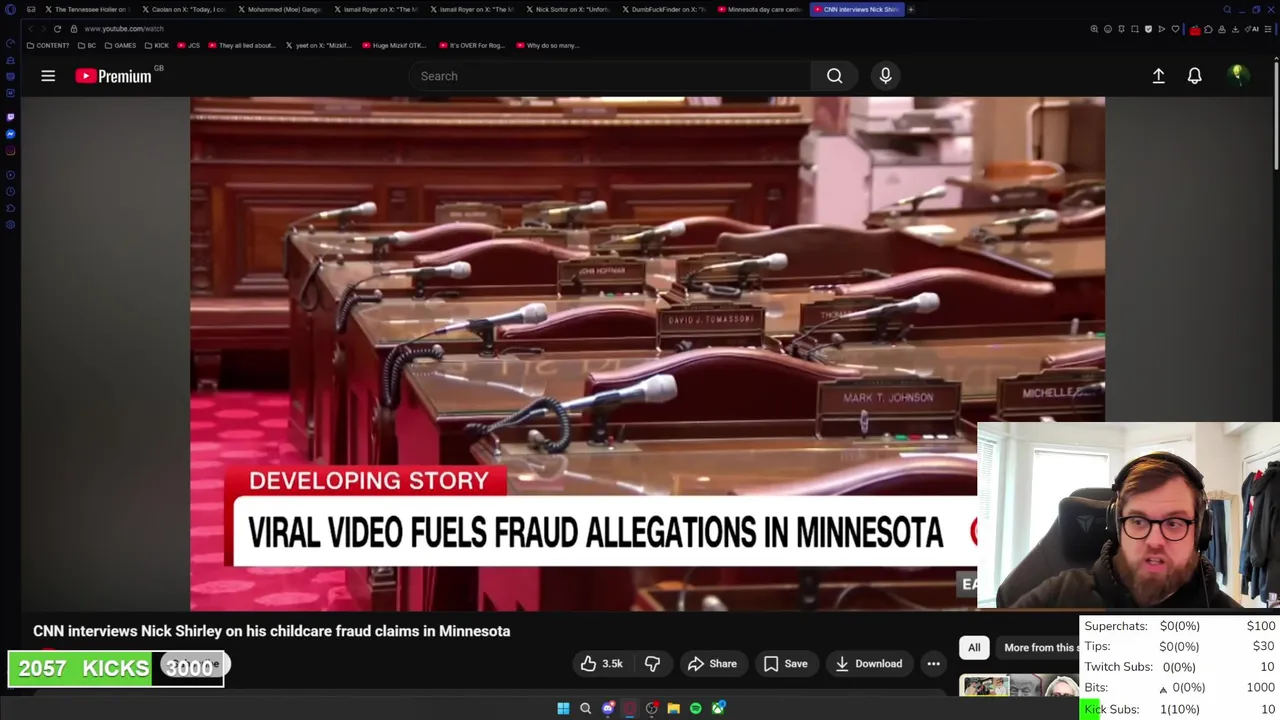
Task: Open the first recommended video thumbnail
Action: (1018, 686)
